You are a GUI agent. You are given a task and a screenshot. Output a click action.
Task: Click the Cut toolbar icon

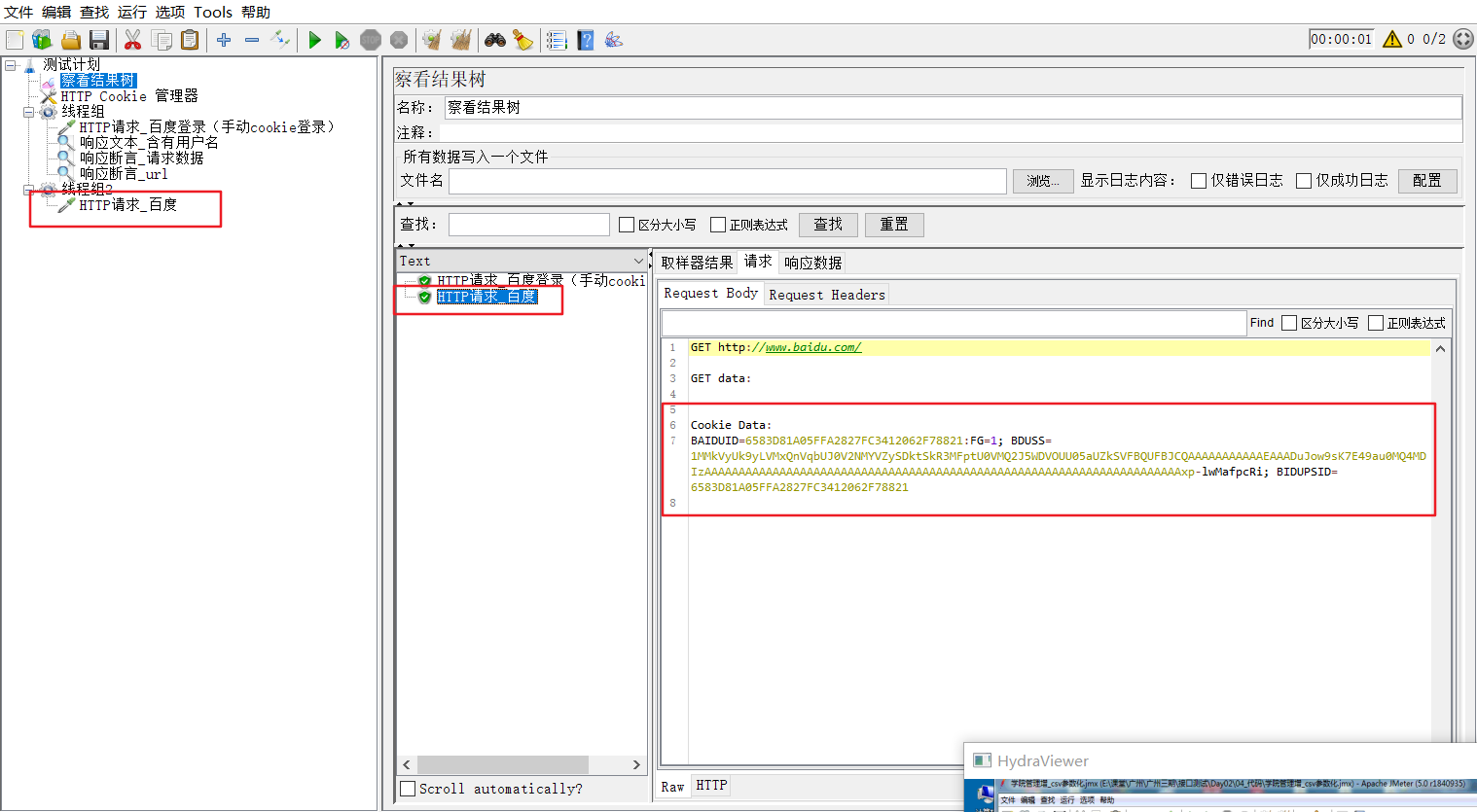(132, 40)
